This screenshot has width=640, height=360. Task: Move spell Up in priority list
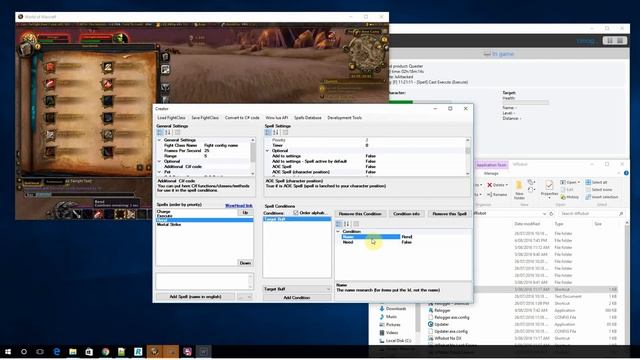[x=245, y=213]
